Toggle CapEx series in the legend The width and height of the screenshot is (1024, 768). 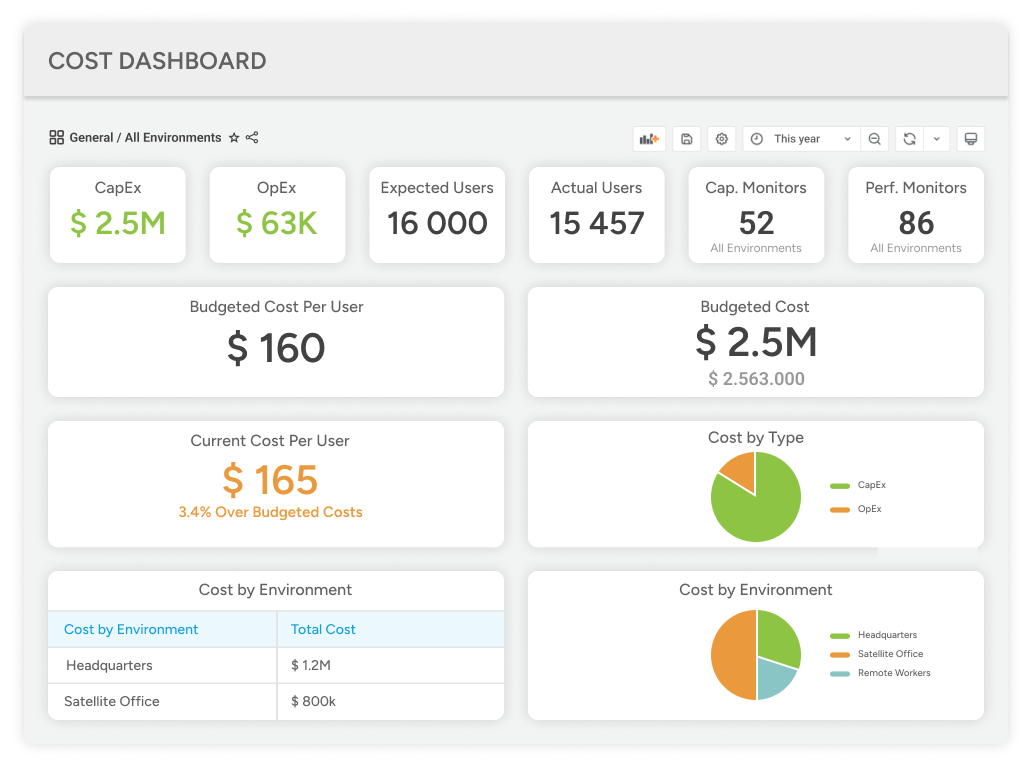[x=857, y=485]
